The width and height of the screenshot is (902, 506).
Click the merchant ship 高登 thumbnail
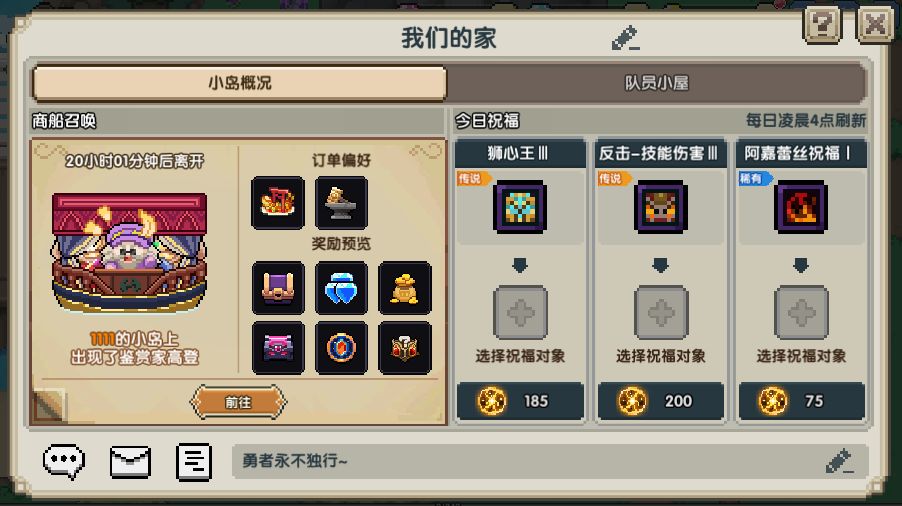(129, 253)
